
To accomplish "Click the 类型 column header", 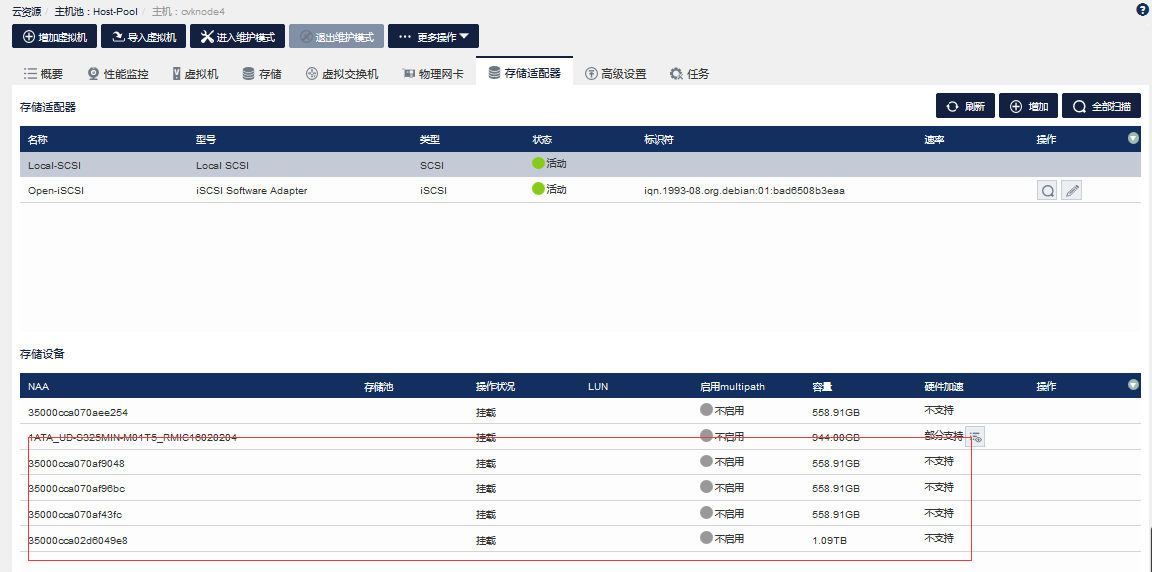I will (430, 140).
